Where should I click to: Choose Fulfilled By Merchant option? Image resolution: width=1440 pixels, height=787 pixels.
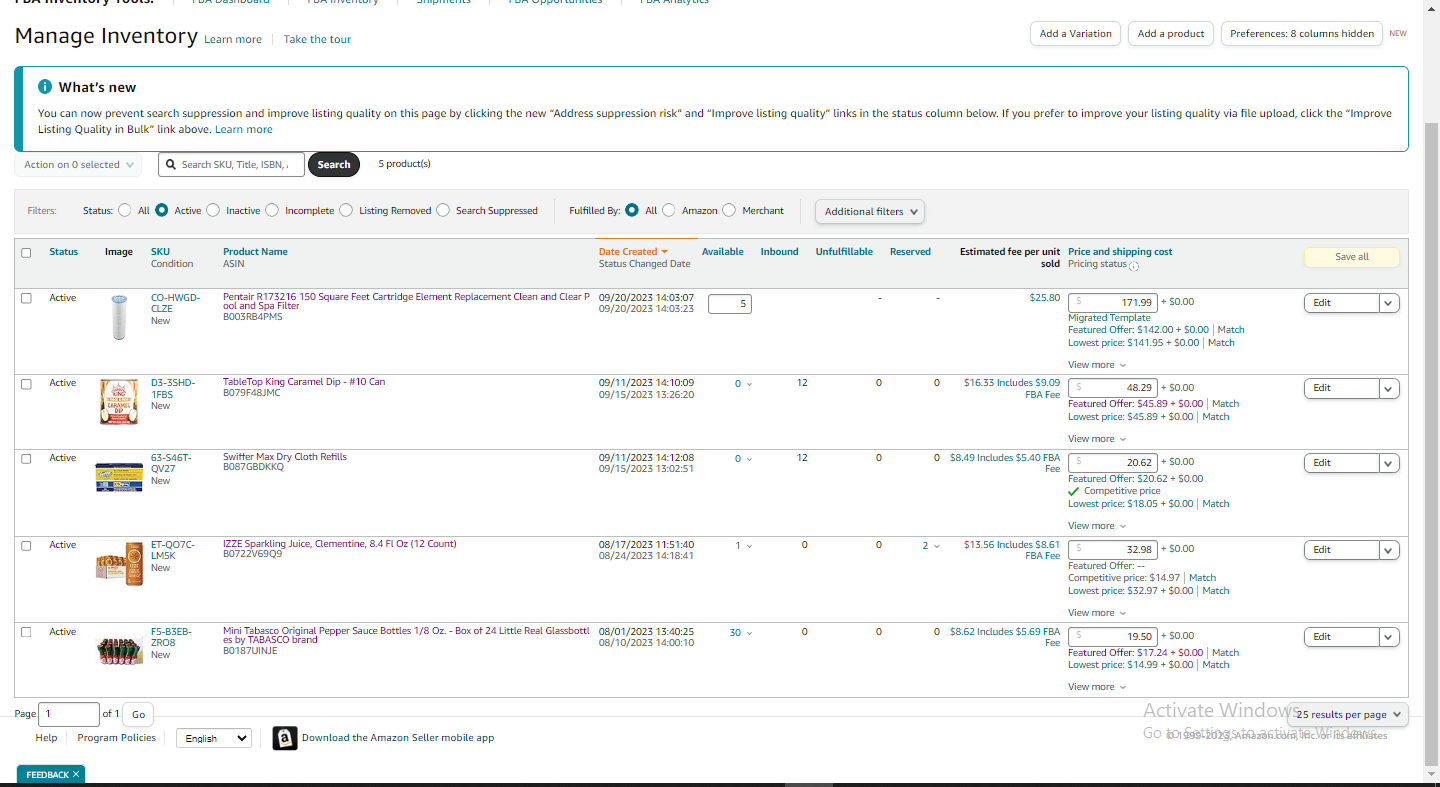(x=729, y=211)
